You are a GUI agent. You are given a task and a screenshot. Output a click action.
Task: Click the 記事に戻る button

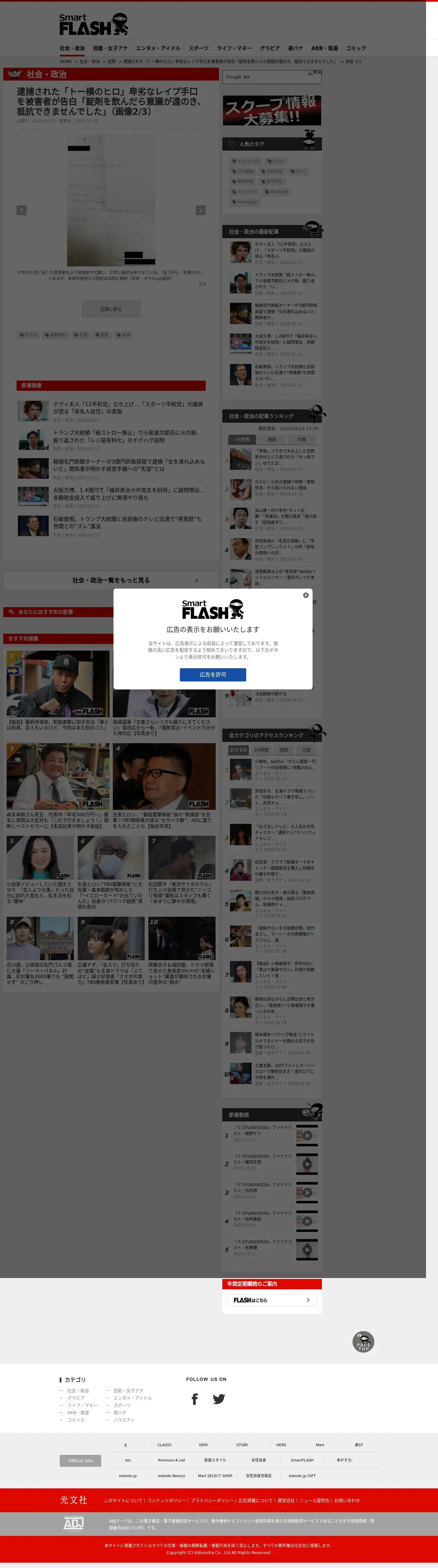111,309
